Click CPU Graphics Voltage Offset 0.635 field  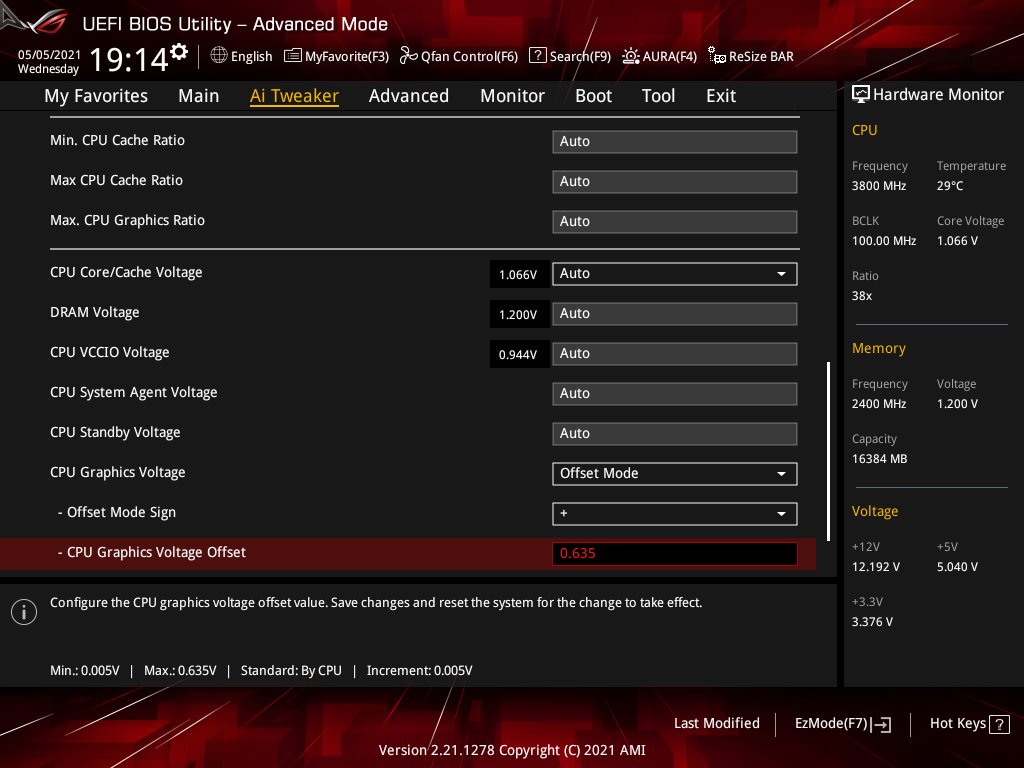pyautogui.click(x=675, y=553)
